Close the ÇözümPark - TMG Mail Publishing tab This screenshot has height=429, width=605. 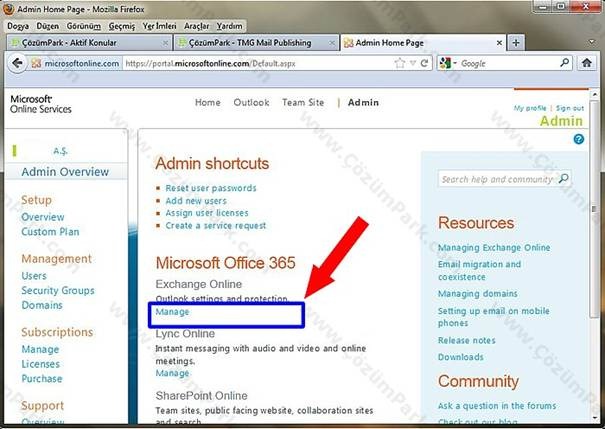click(x=331, y=43)
